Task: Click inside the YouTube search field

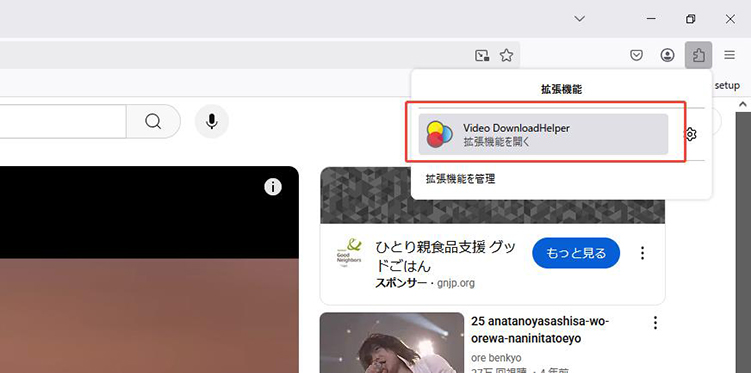Action: [x=62, y=122]
